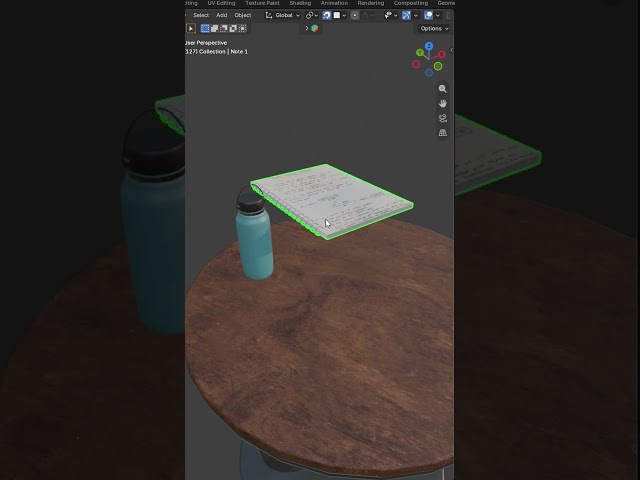Open the Select menu in viewport header
Image resolution: width=640 pixels, height=480 pixels.
click(x=201, y=15)
